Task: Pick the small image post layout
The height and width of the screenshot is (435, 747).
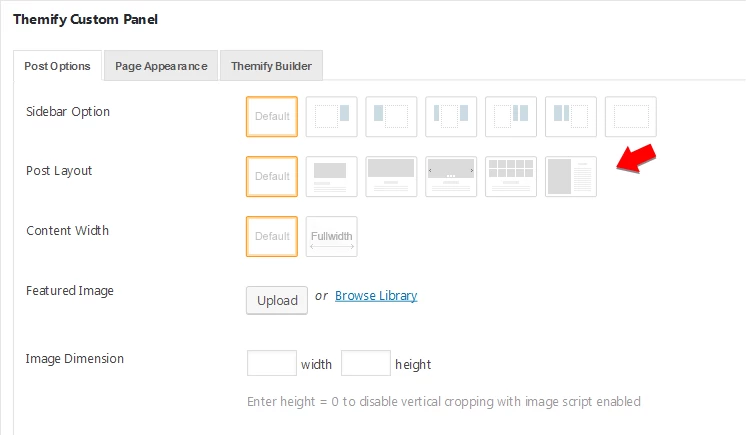Action: tap(332, 176)
